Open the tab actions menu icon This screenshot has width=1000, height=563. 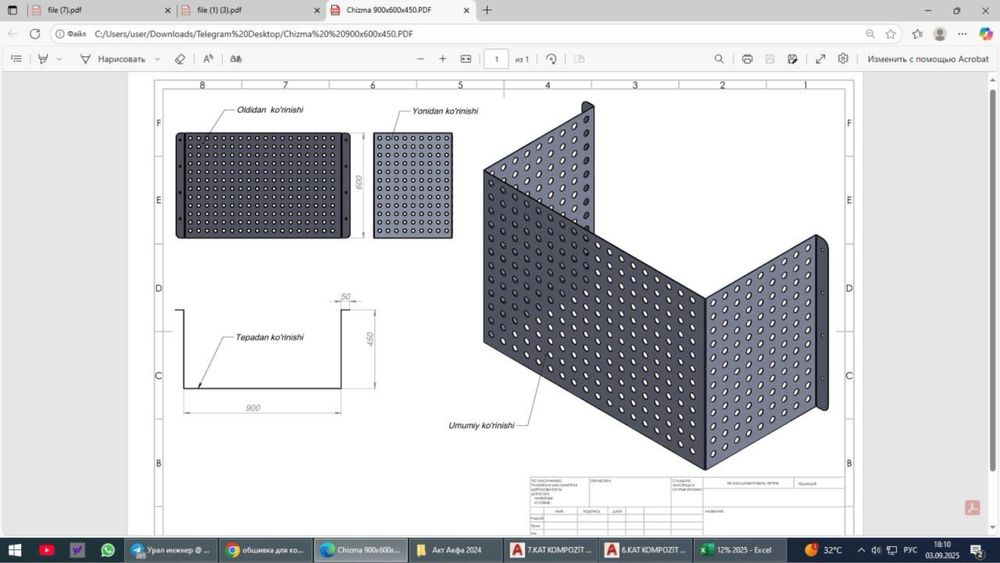tap(12, 10)
